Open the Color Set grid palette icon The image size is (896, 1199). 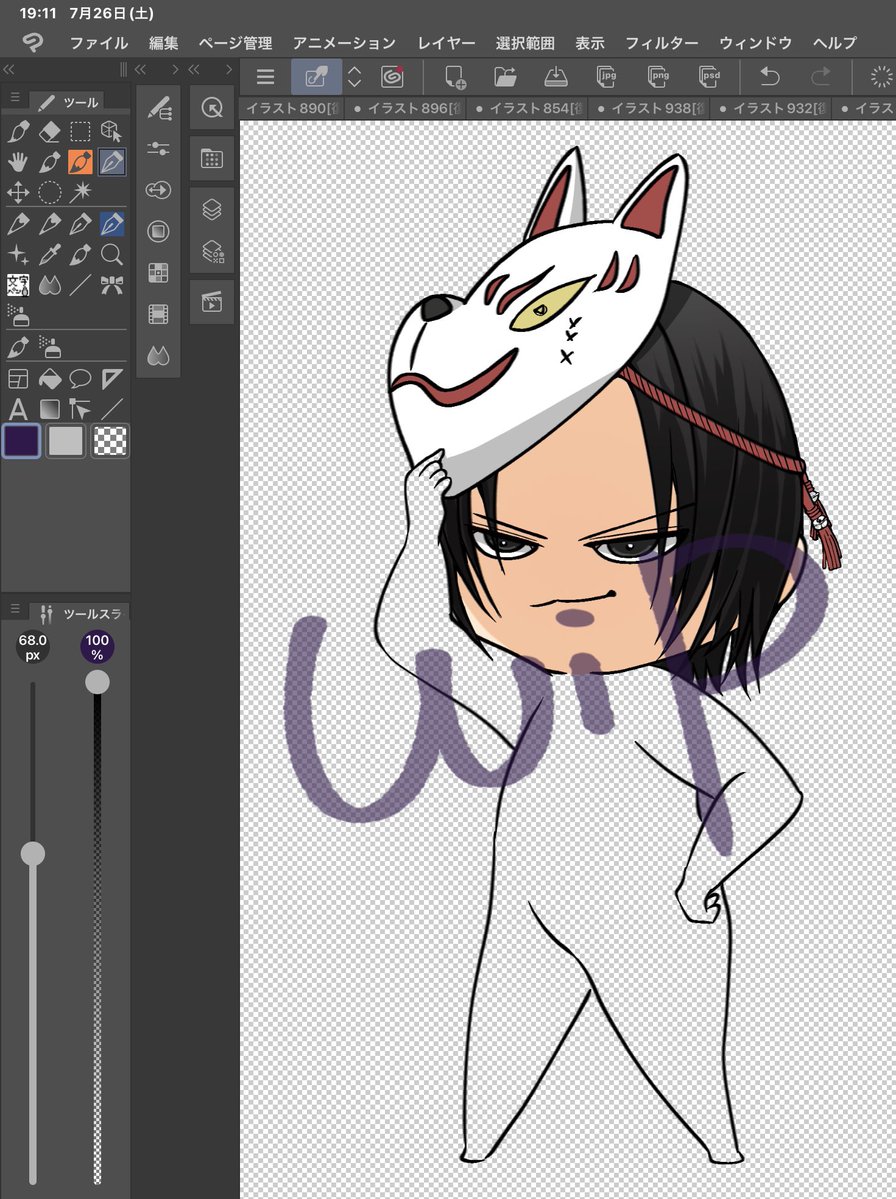(158, 273)
